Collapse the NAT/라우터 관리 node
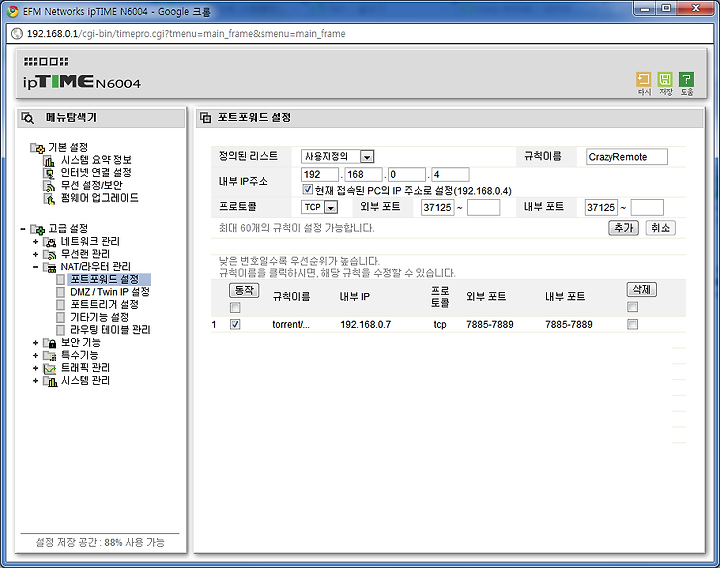 point(35,267)
